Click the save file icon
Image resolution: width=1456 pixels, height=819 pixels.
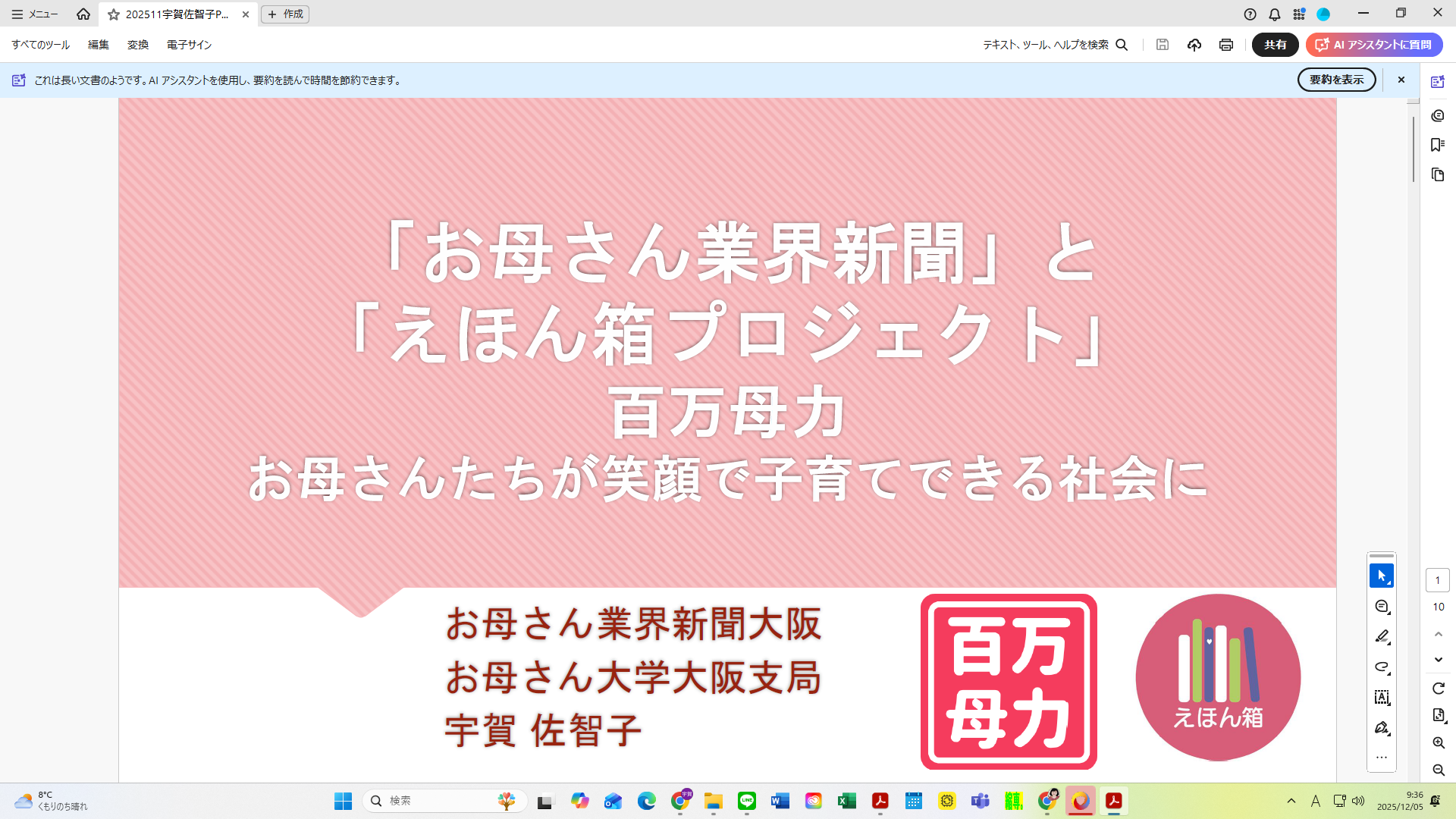click(1162, 45)
